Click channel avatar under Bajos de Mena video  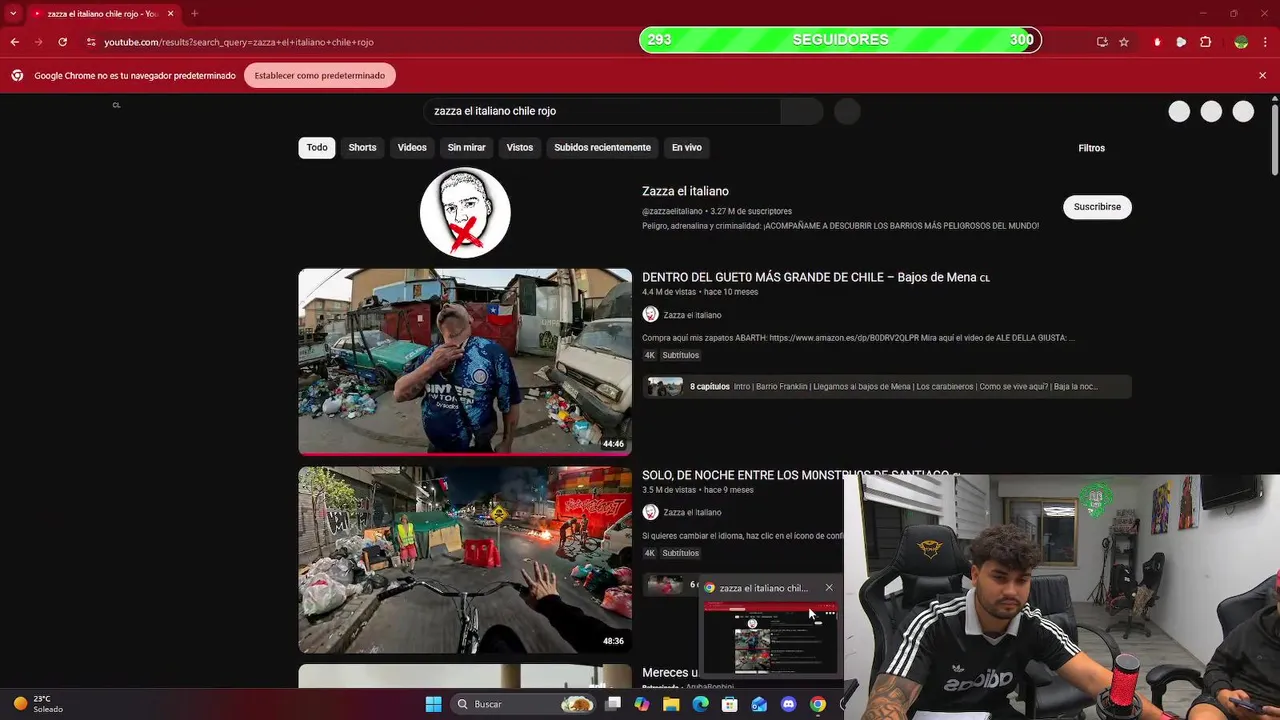[x=650, y=315]
